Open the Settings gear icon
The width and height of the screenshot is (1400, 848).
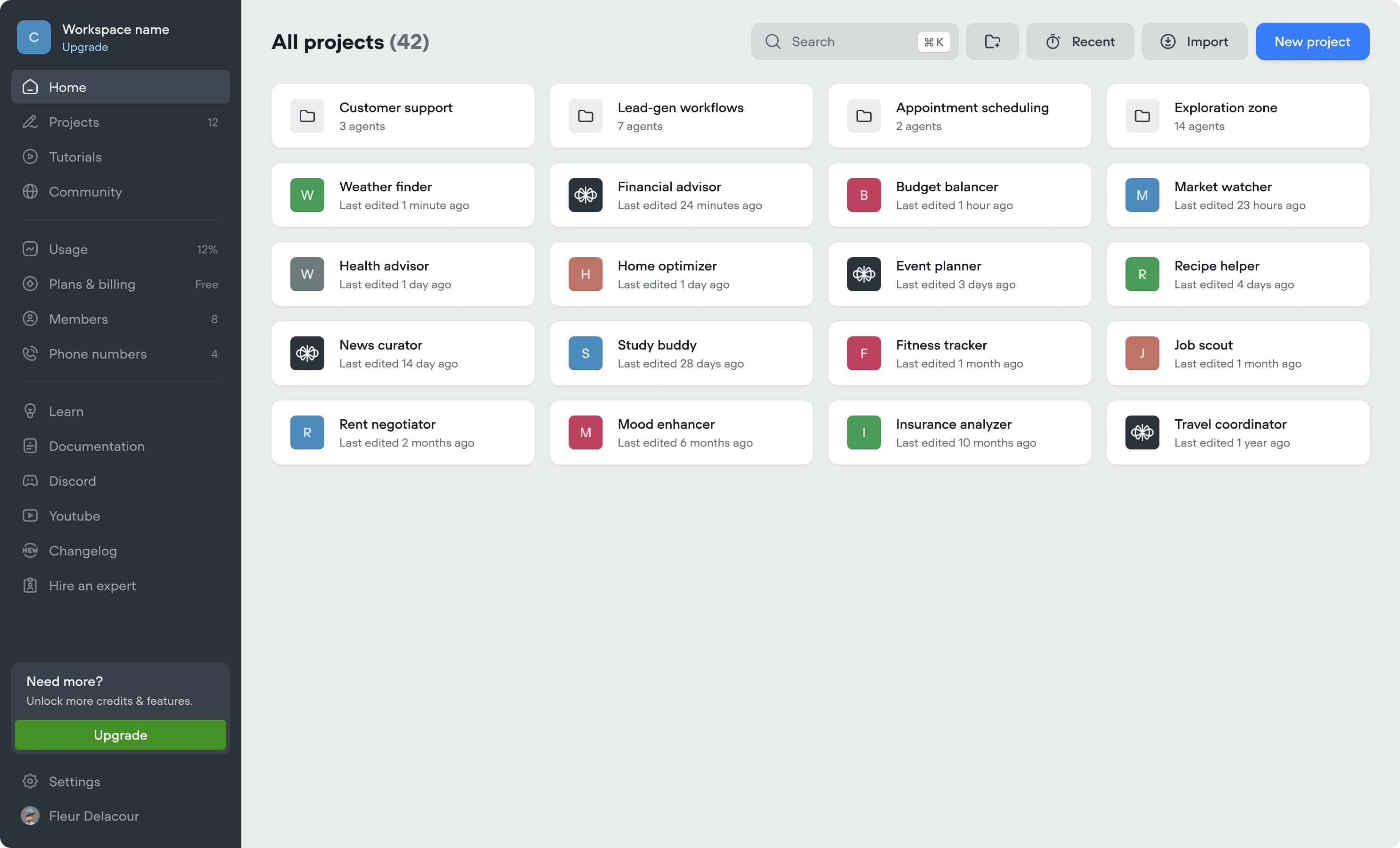coord(30,781)
